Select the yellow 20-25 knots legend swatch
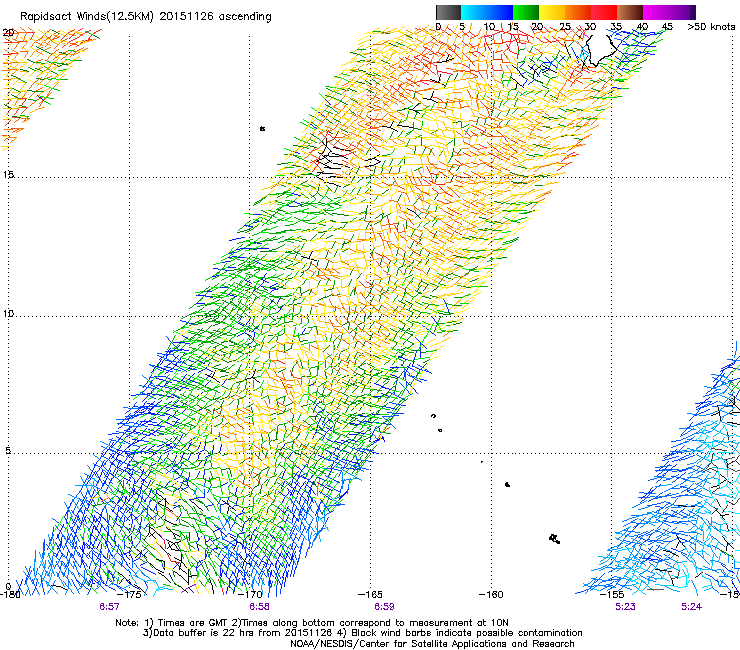Image resolution: width=740 pixels, height=650 pixels. pyautogui.click(x=552, y=12)
